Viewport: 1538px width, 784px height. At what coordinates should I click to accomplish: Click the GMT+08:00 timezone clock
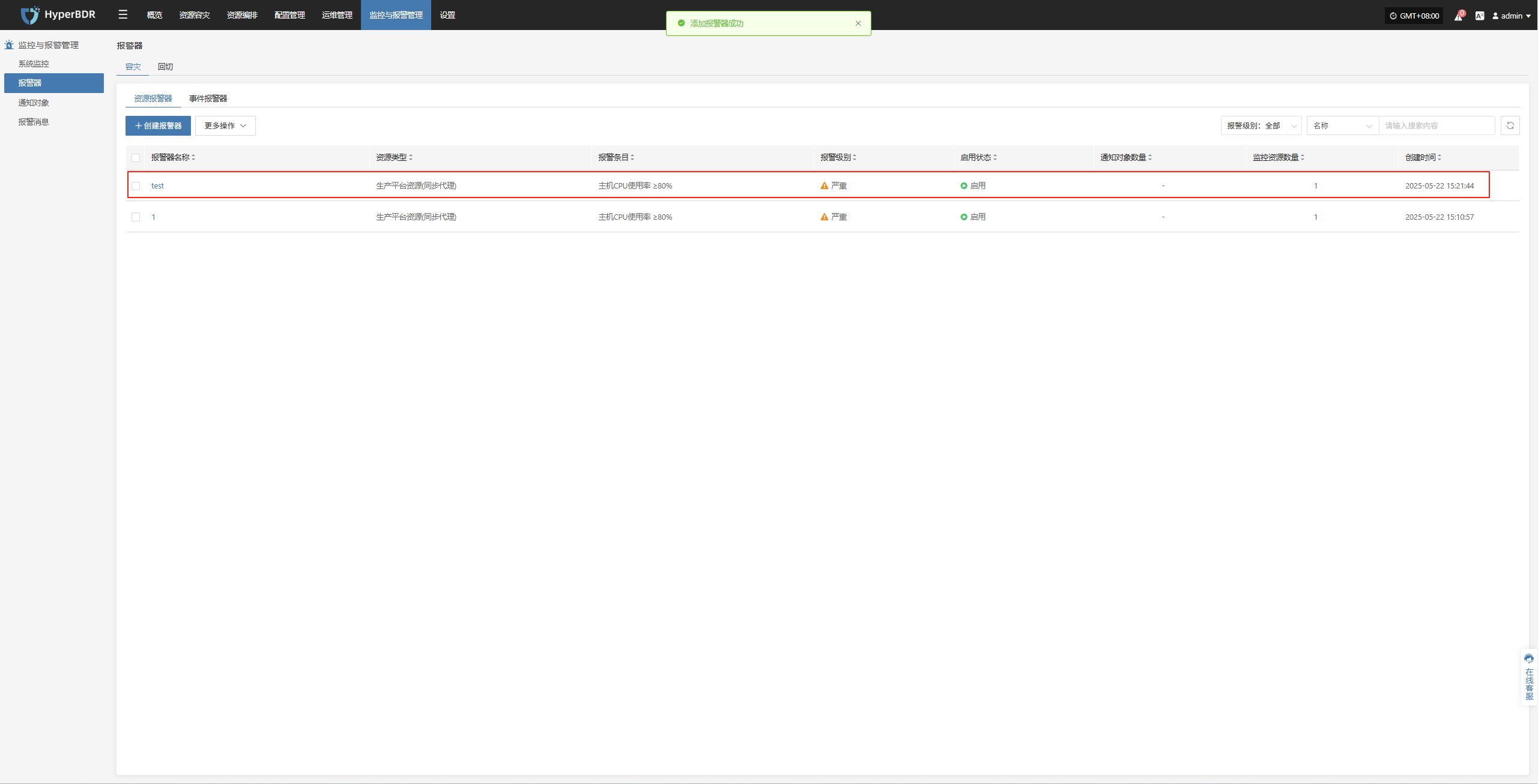coord(1414,16)
